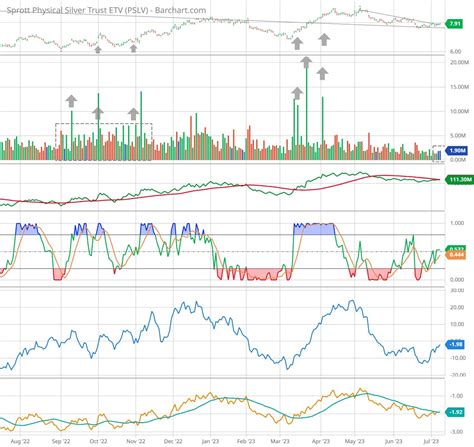Click the 6.00 price axis label
Viewport: 474px width, 447px height.
point(456,52)
